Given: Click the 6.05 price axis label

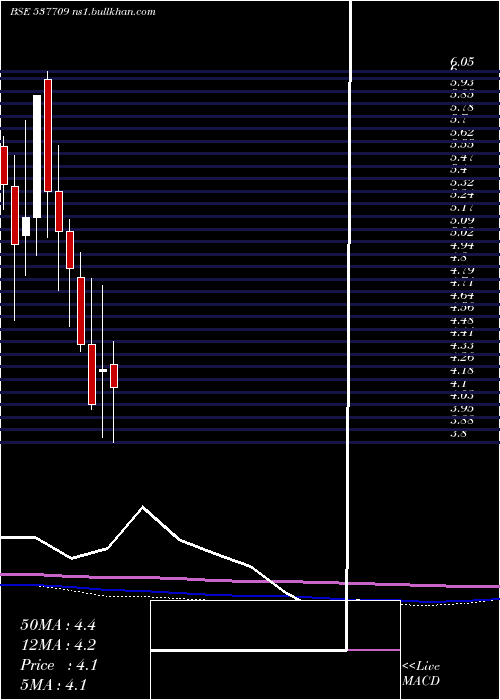Looking at the screenshot, I should pyautogui.click(x=462, y=62).
